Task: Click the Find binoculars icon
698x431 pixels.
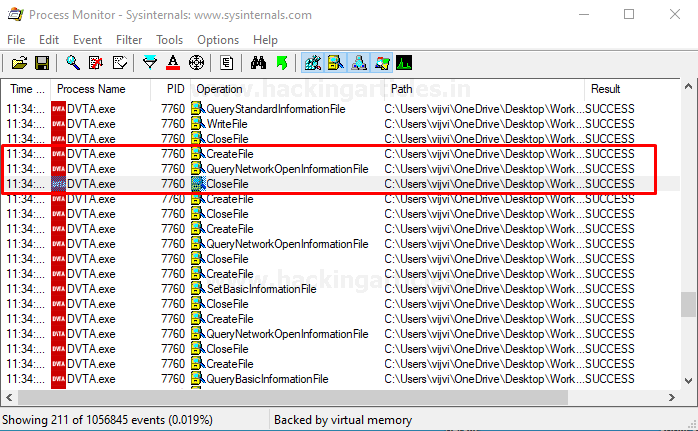Action: point(258,63)
